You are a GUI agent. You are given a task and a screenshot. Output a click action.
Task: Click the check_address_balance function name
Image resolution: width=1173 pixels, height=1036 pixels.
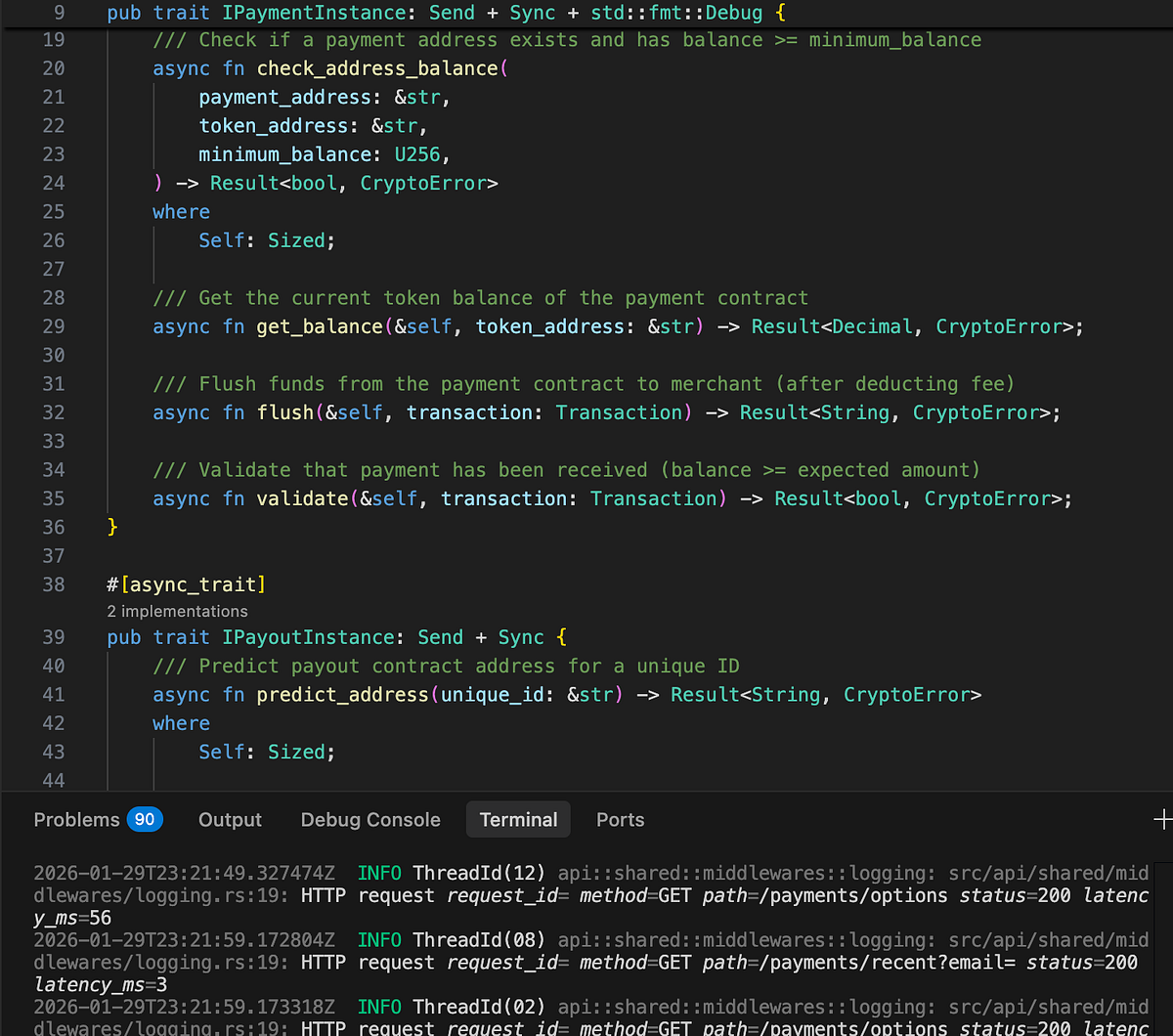point(377,68)
